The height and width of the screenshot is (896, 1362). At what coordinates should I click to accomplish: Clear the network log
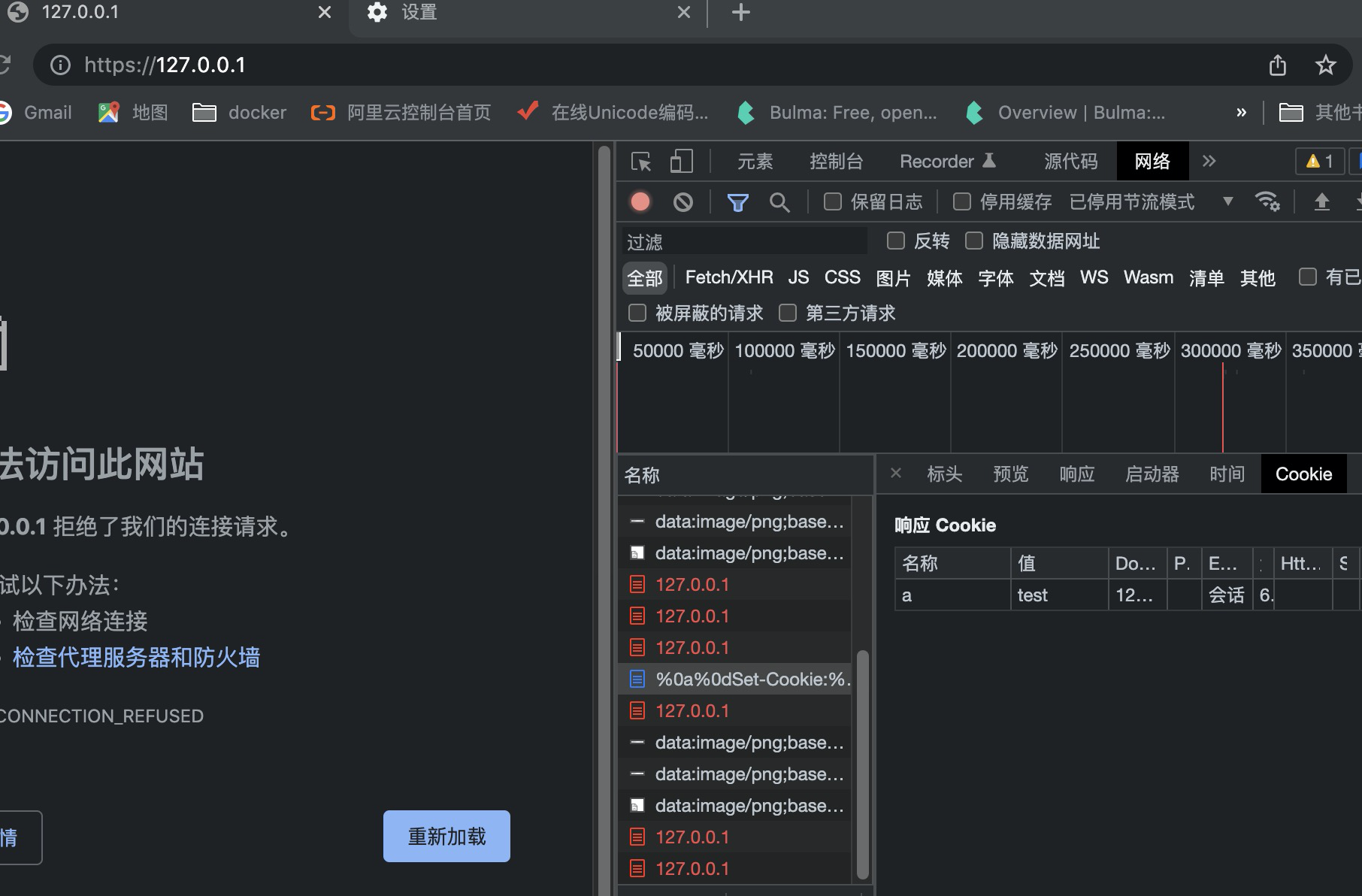(683, 201)
